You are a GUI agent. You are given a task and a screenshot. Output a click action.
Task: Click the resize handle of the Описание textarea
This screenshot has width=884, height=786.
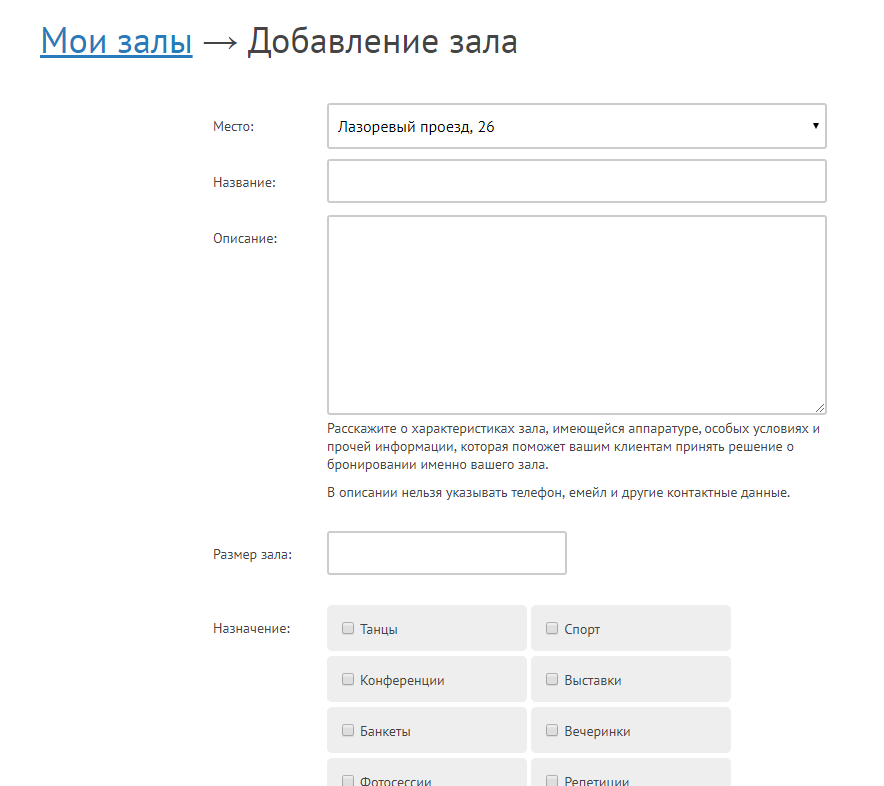pos(820,407)
